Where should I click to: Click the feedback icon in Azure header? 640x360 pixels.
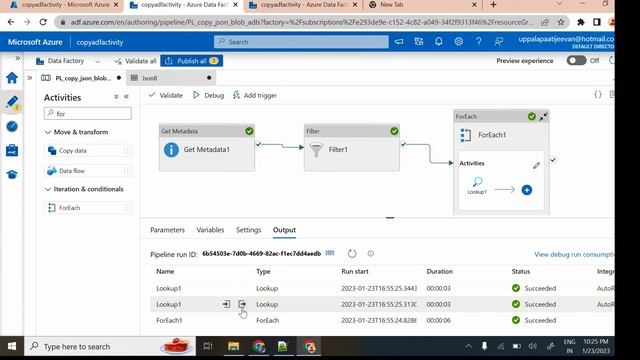pos(498,42)
